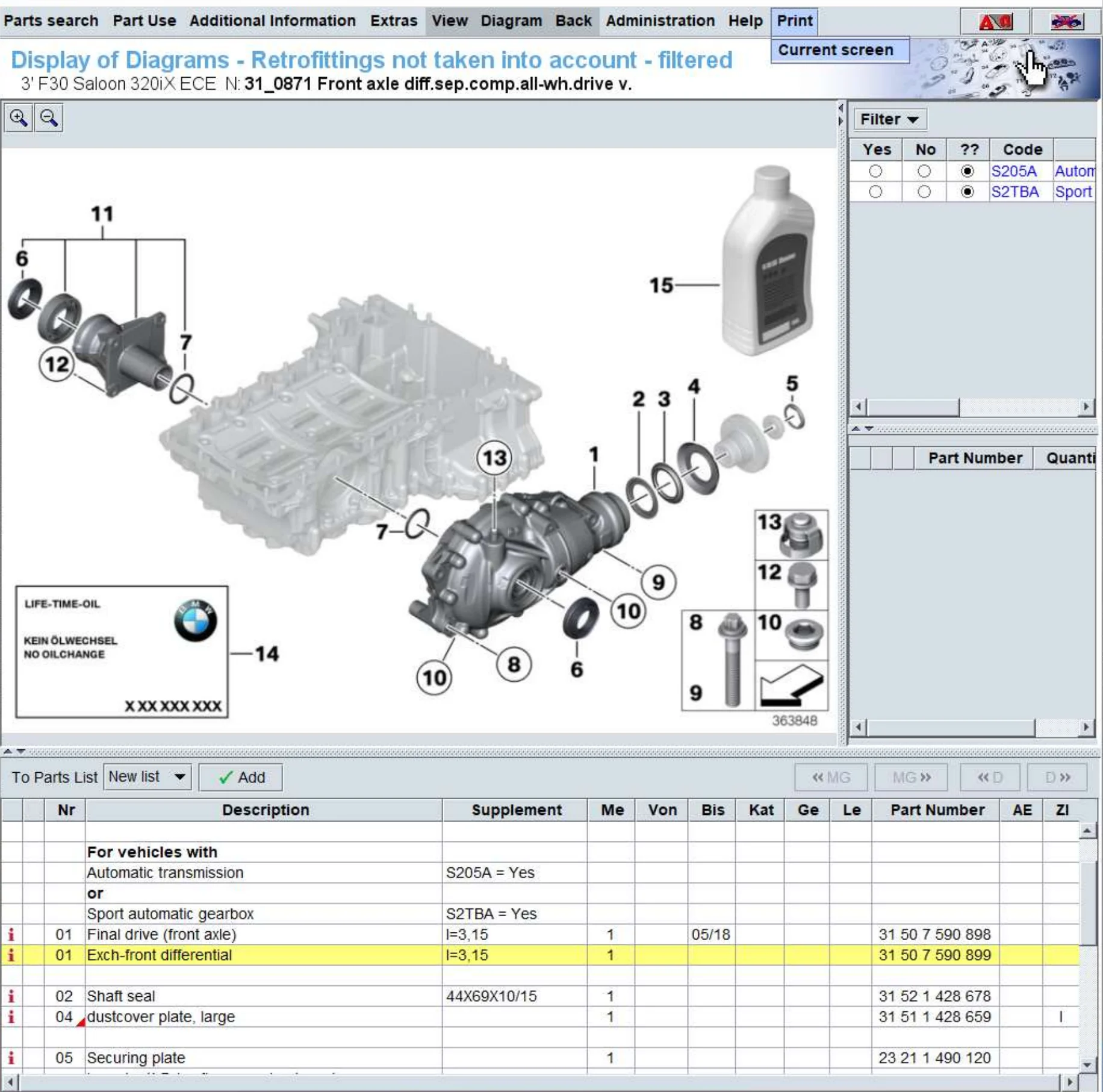Select the No radio button for S2TBA
The width and height of the screenshot is (1103, 1092).
(924, 192)
